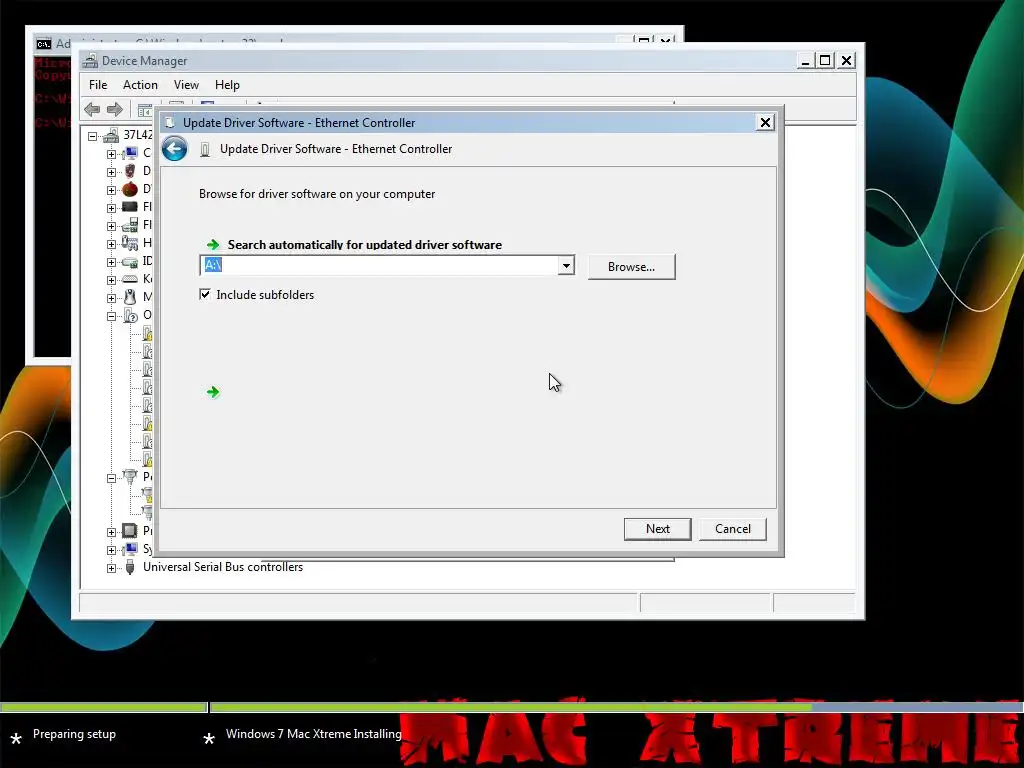Open the Help menu
The width and height of the screenshot is (1024, 768).
(227, 85)
